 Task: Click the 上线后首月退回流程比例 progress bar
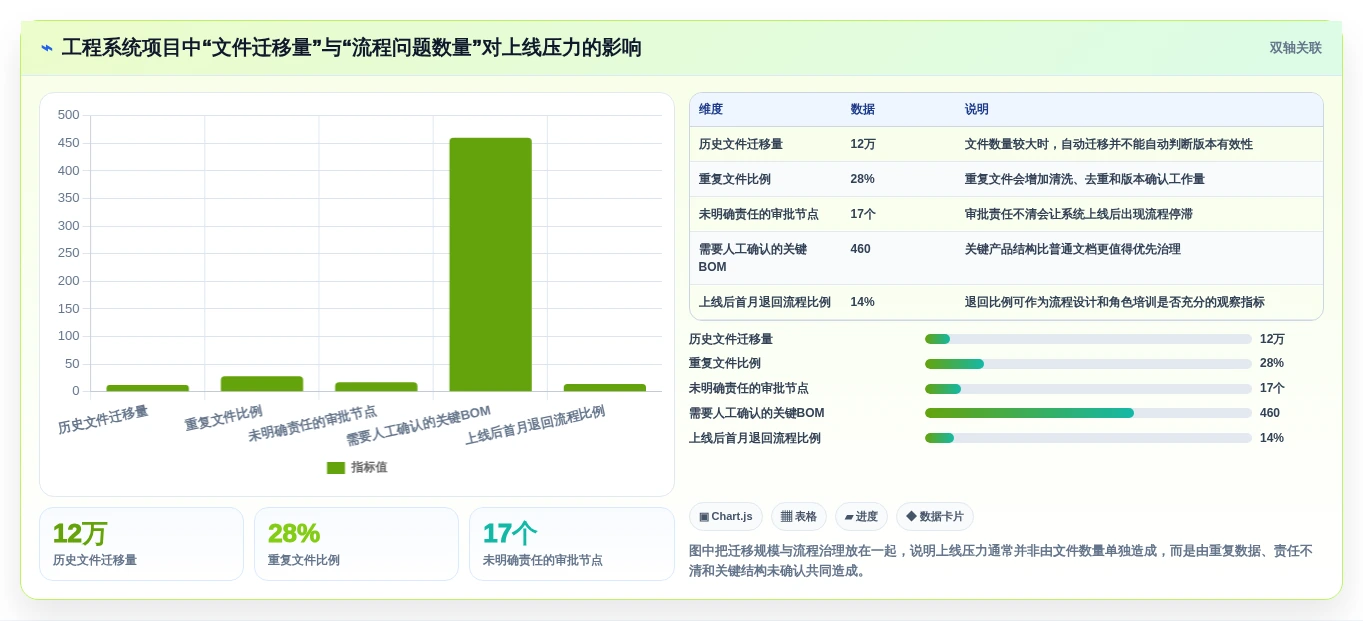1088,438
